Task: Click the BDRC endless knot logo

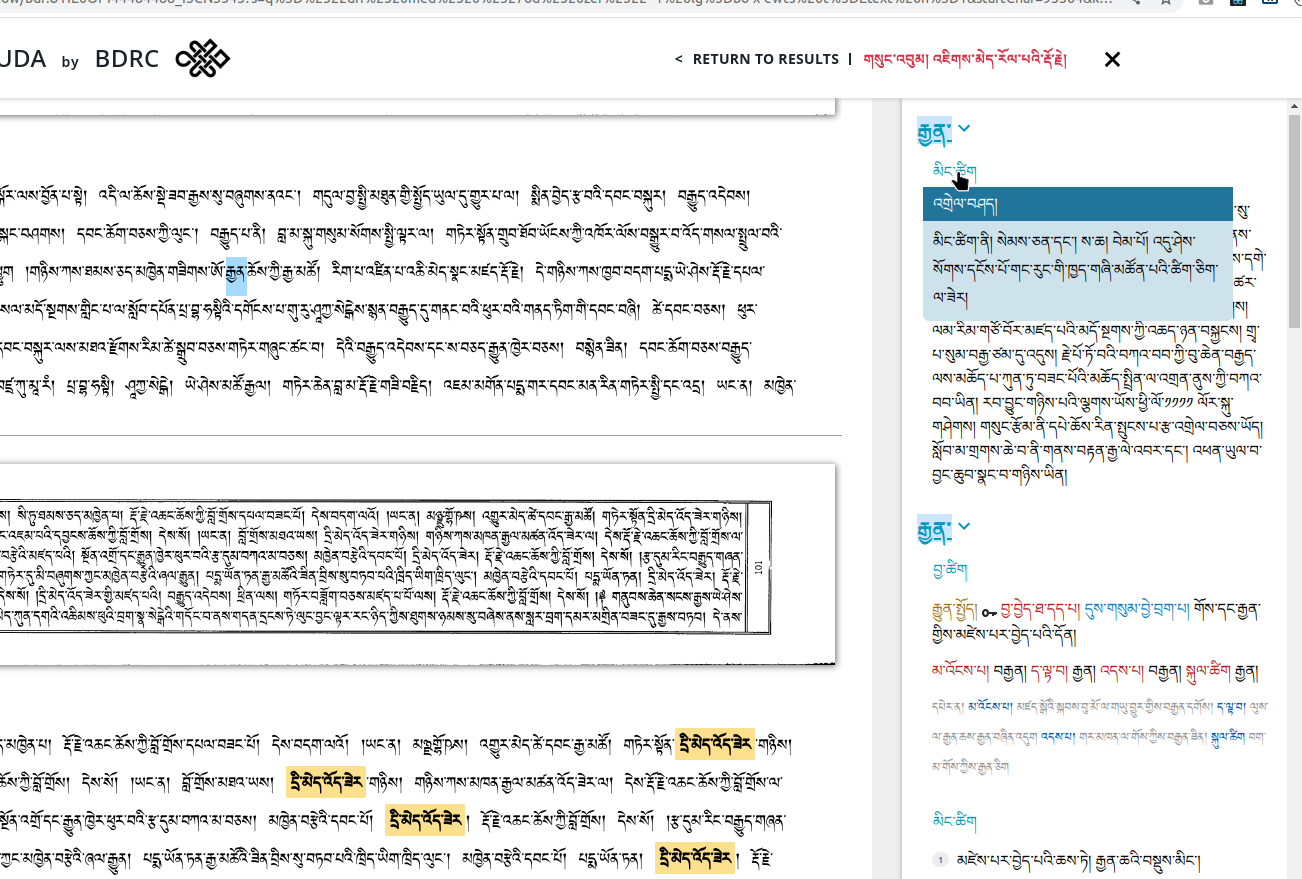Action: tap(203, 59)
